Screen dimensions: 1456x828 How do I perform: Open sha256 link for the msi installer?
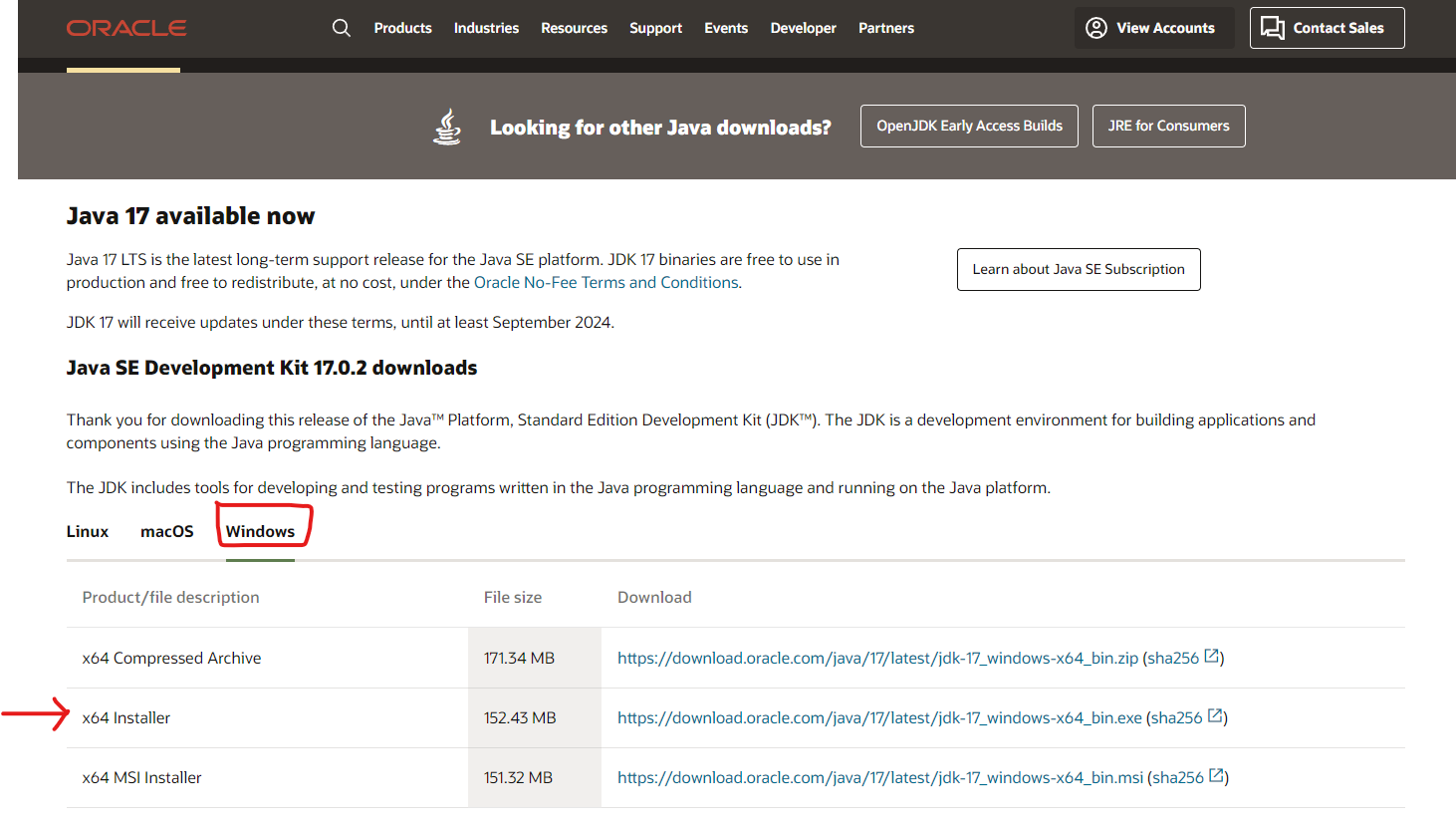pos(1178,777)
